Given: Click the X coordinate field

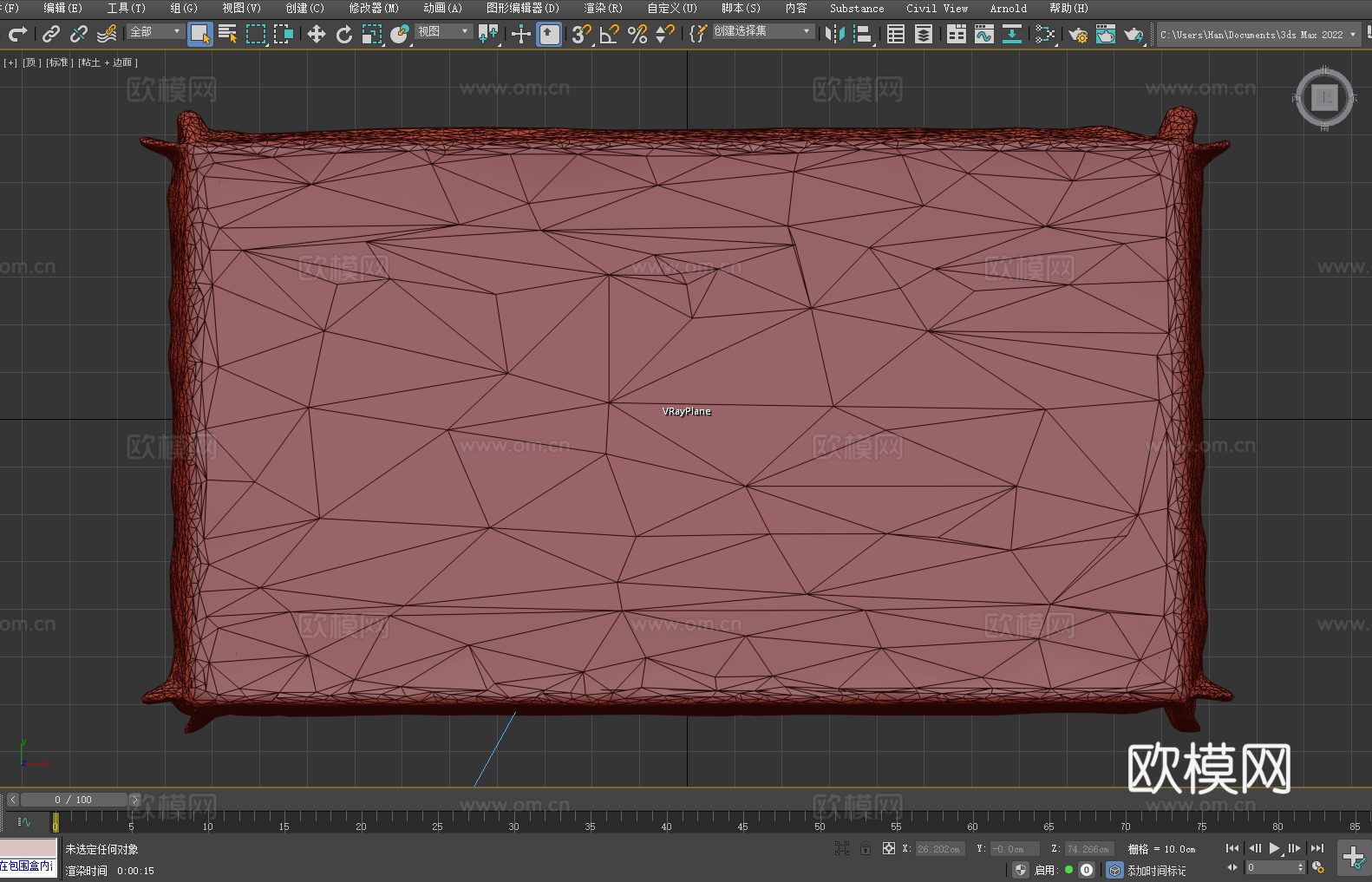Looking at the screenshot, I should pyautogui.click(x=939, y=849).
